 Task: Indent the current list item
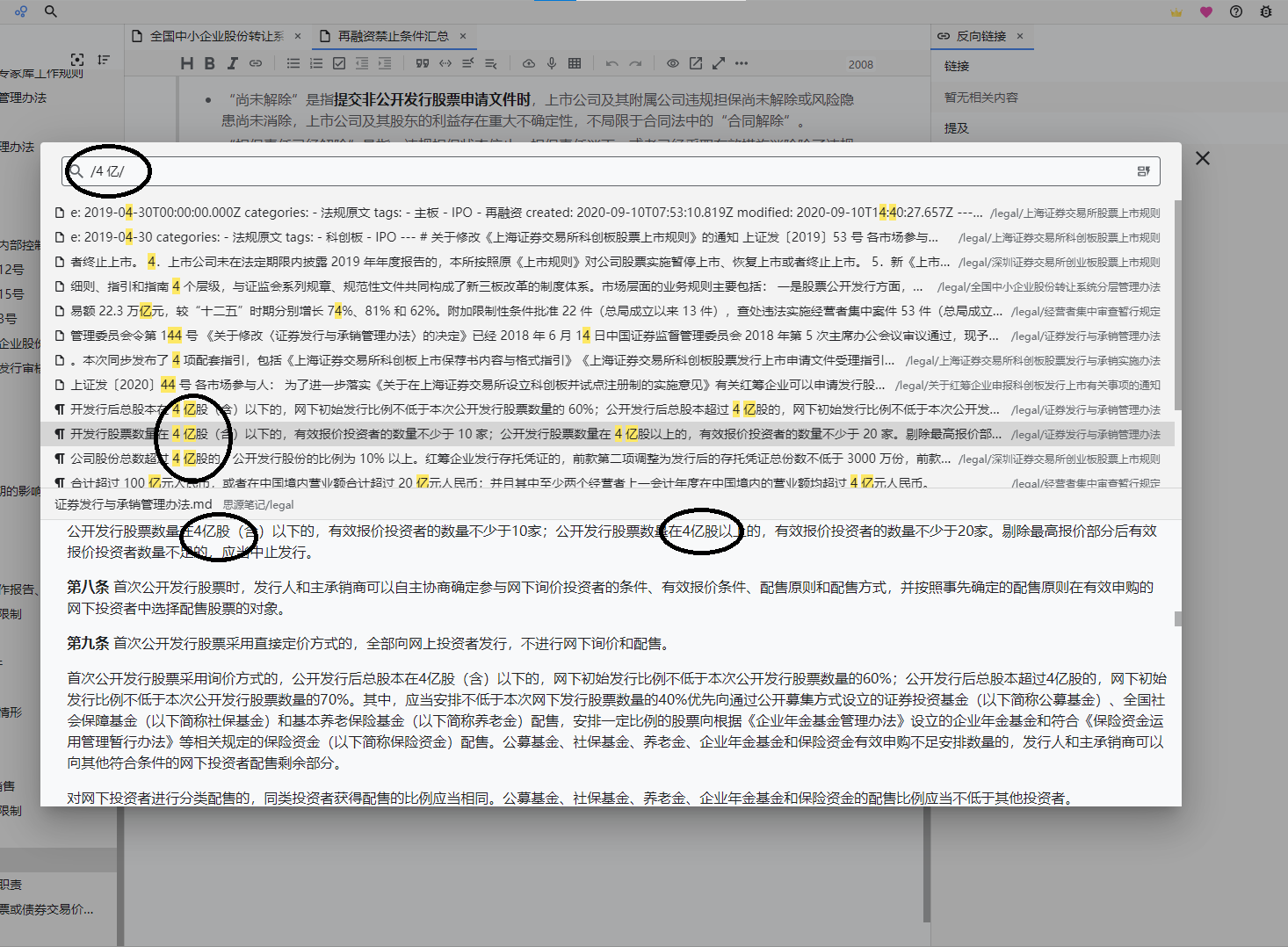tap(385, 63)
